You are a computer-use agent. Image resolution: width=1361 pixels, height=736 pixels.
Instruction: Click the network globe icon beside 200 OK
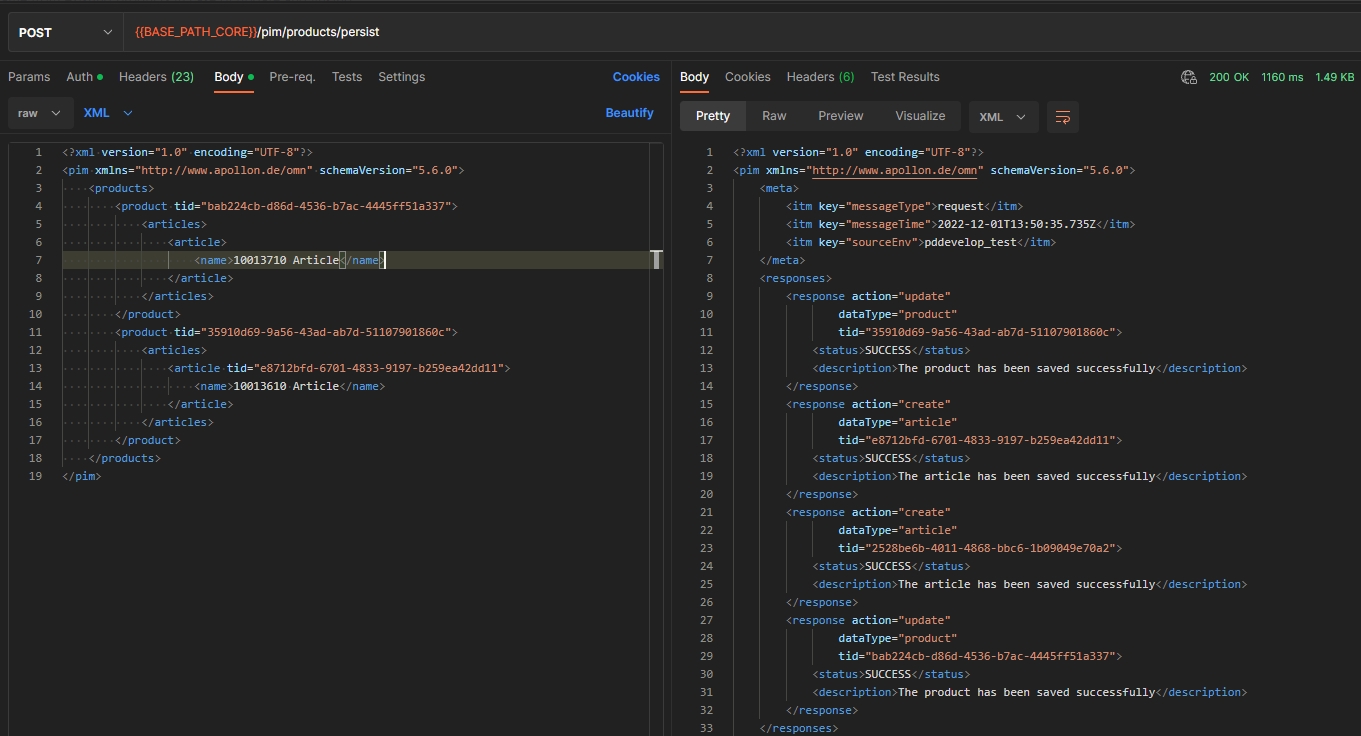coord(1189,77)
